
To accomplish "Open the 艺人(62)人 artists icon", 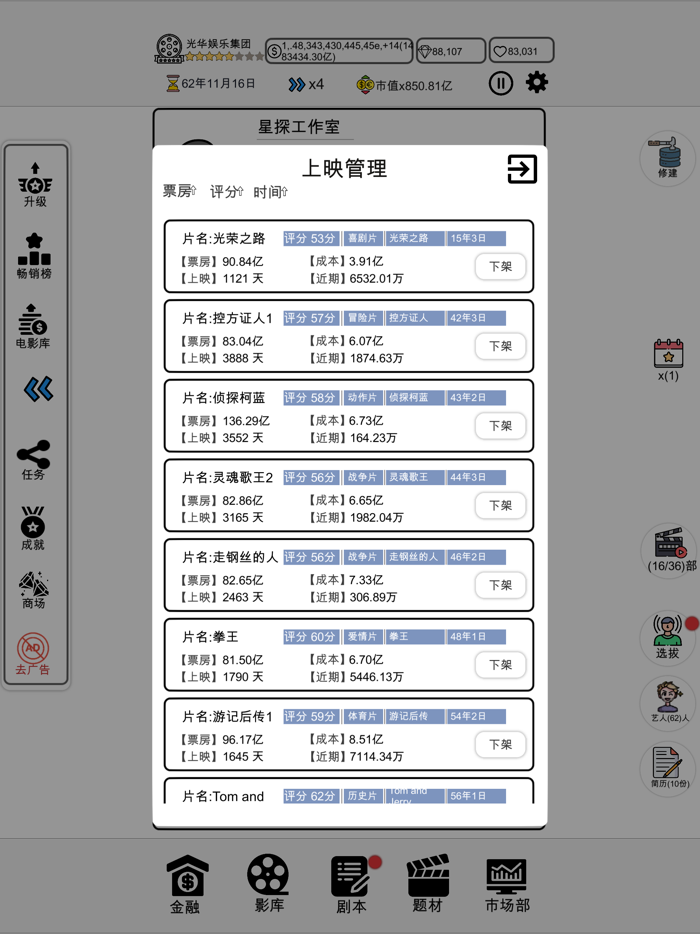I will coord(669,703).
